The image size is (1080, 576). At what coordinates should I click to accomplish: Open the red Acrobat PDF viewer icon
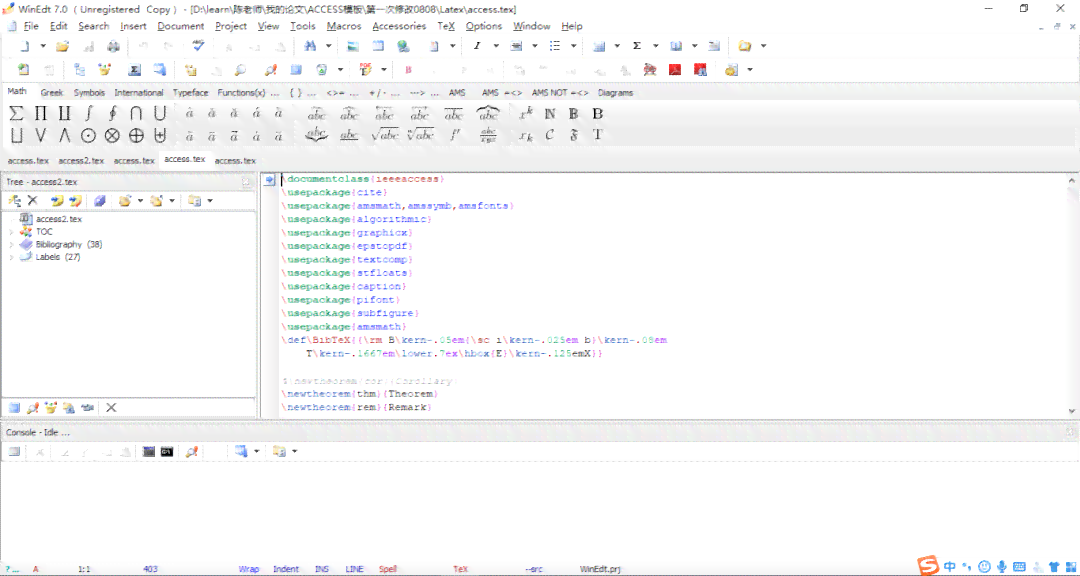tap(675, 70)
